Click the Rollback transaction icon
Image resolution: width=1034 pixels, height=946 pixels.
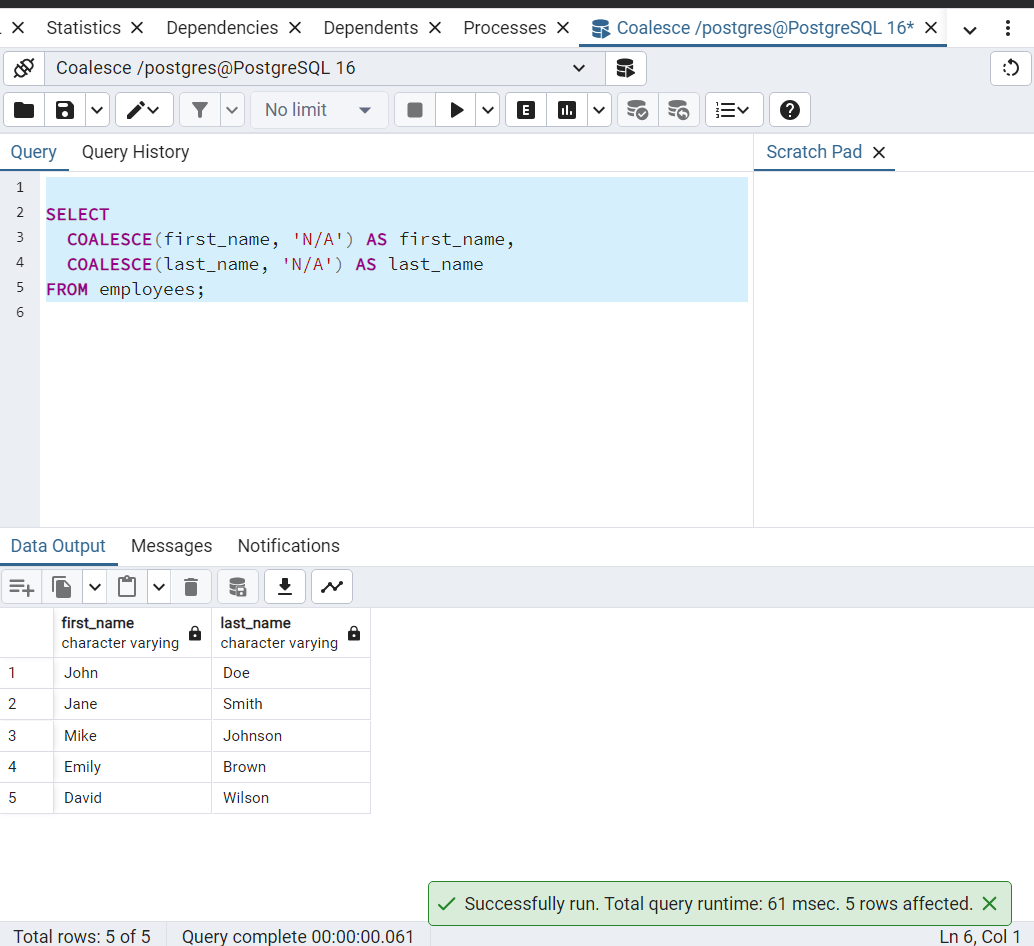[679, 109]
